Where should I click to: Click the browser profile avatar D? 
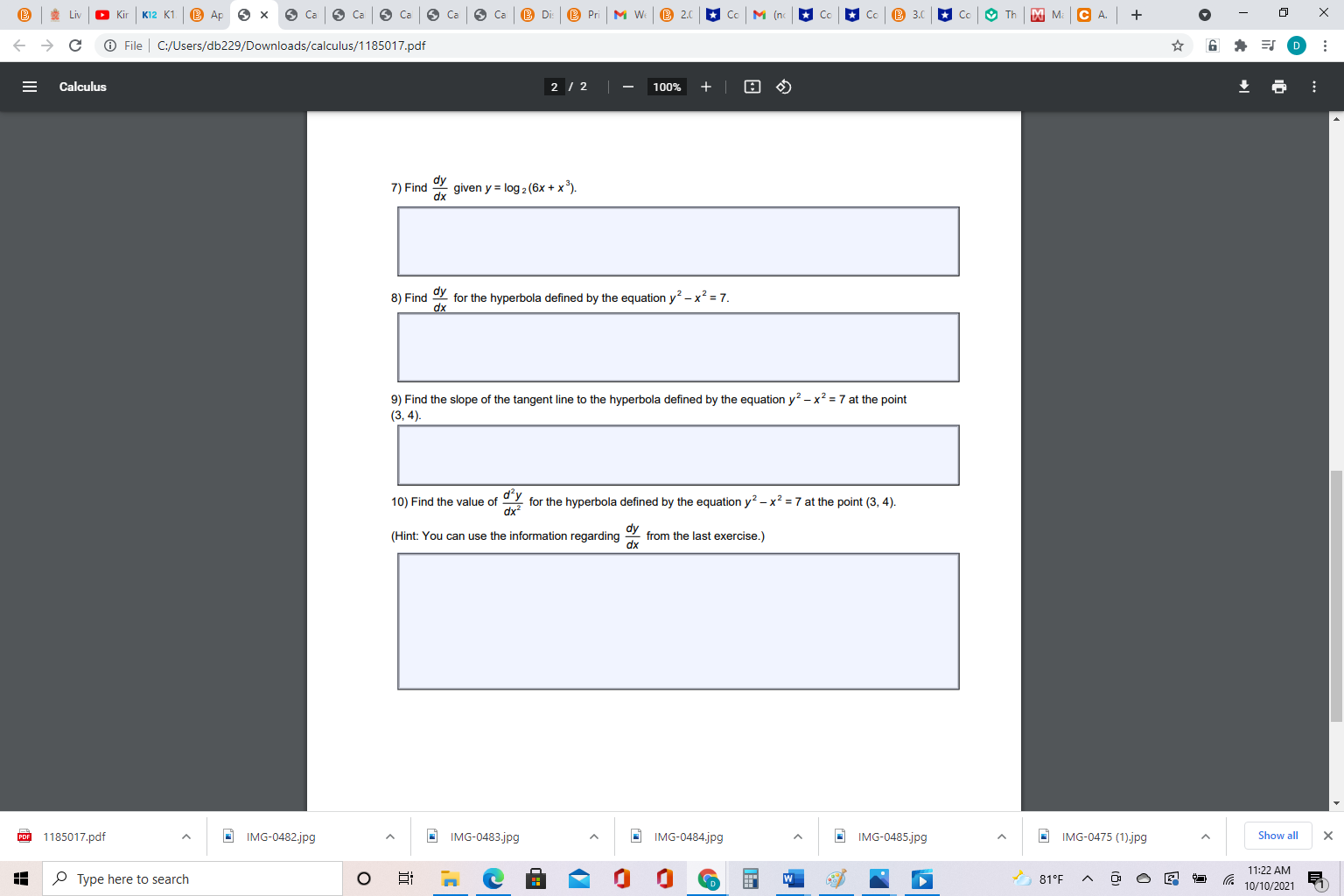(x=1298, y=45)
